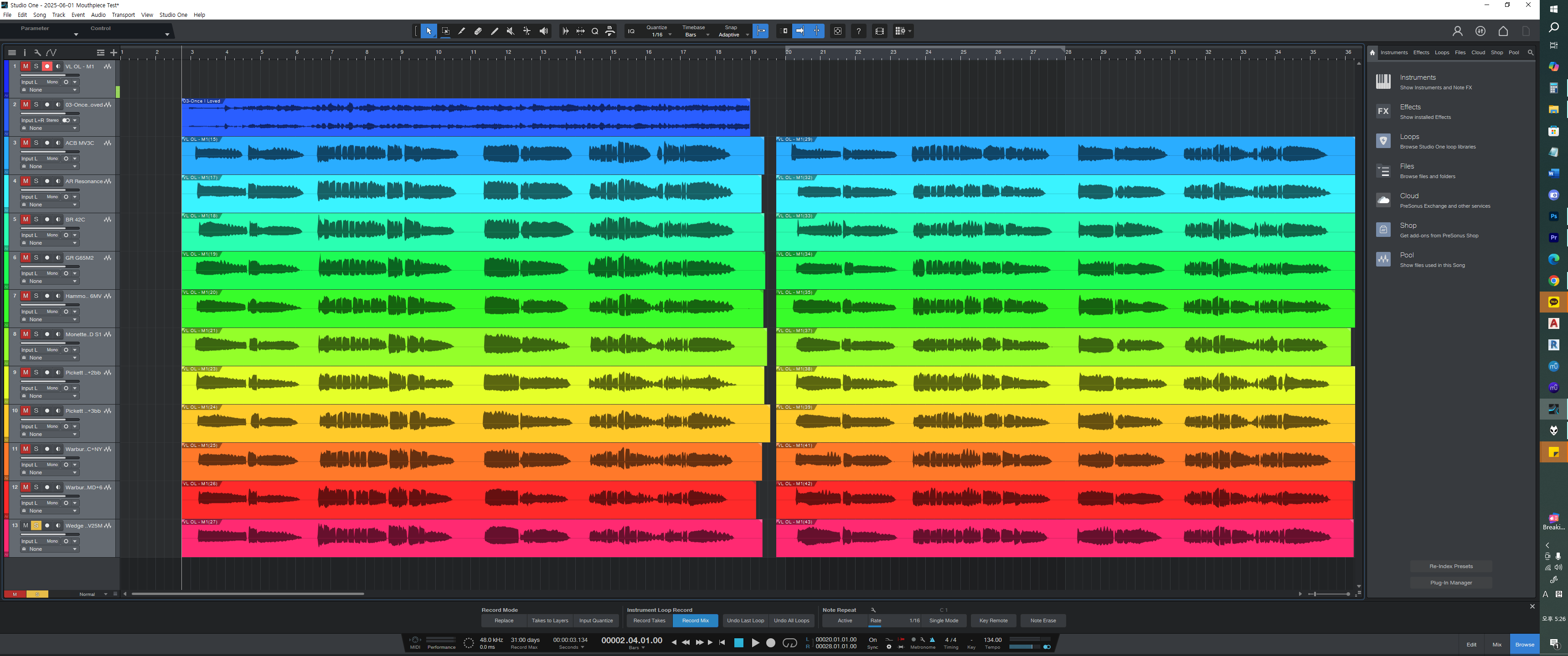This screenshot has height=656, width=1568.
Task: Select the Eraser tool
Action: pyautogui.click(x=478, y=31)
